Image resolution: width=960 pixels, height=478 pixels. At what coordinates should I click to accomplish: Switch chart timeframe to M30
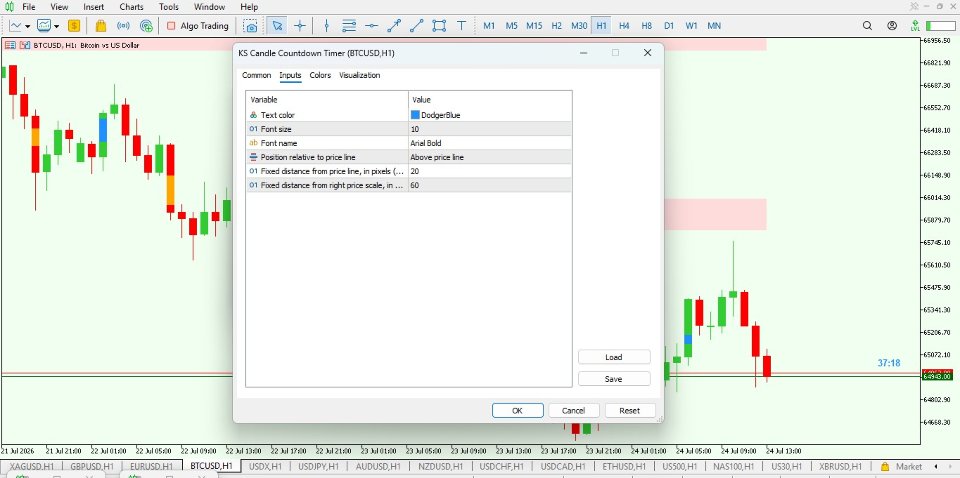coord(579,26)
